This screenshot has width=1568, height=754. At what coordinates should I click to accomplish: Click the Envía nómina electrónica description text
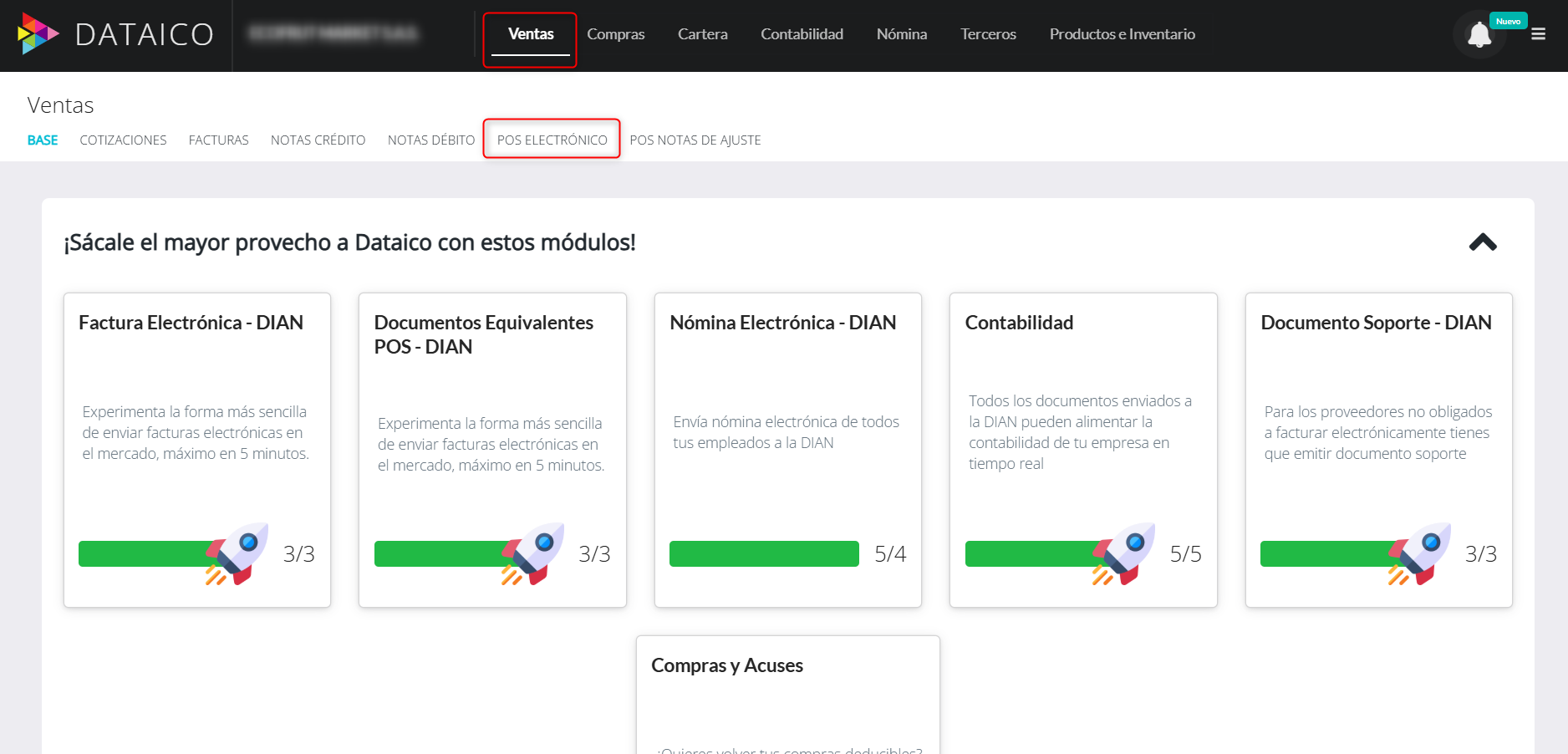[787, 432]
